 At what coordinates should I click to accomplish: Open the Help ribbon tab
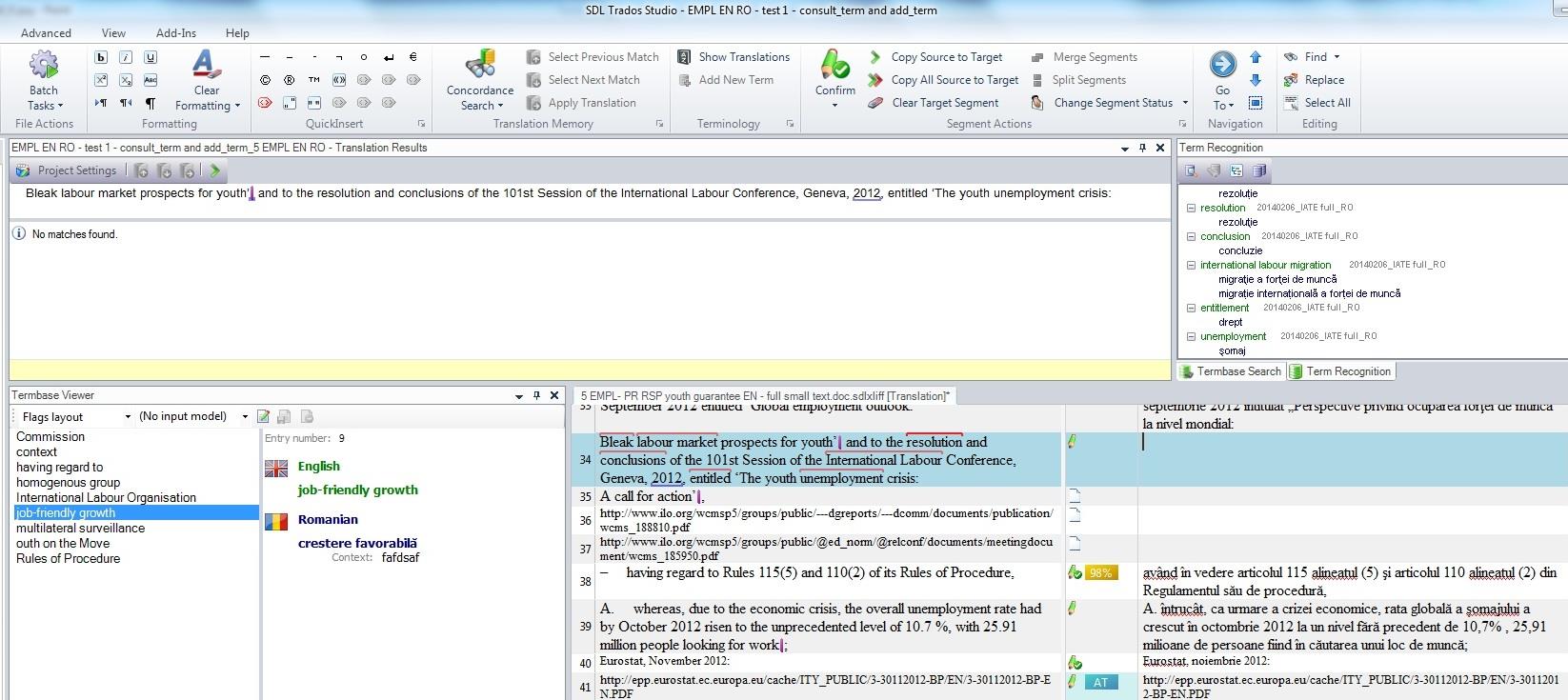pos(237,32)
